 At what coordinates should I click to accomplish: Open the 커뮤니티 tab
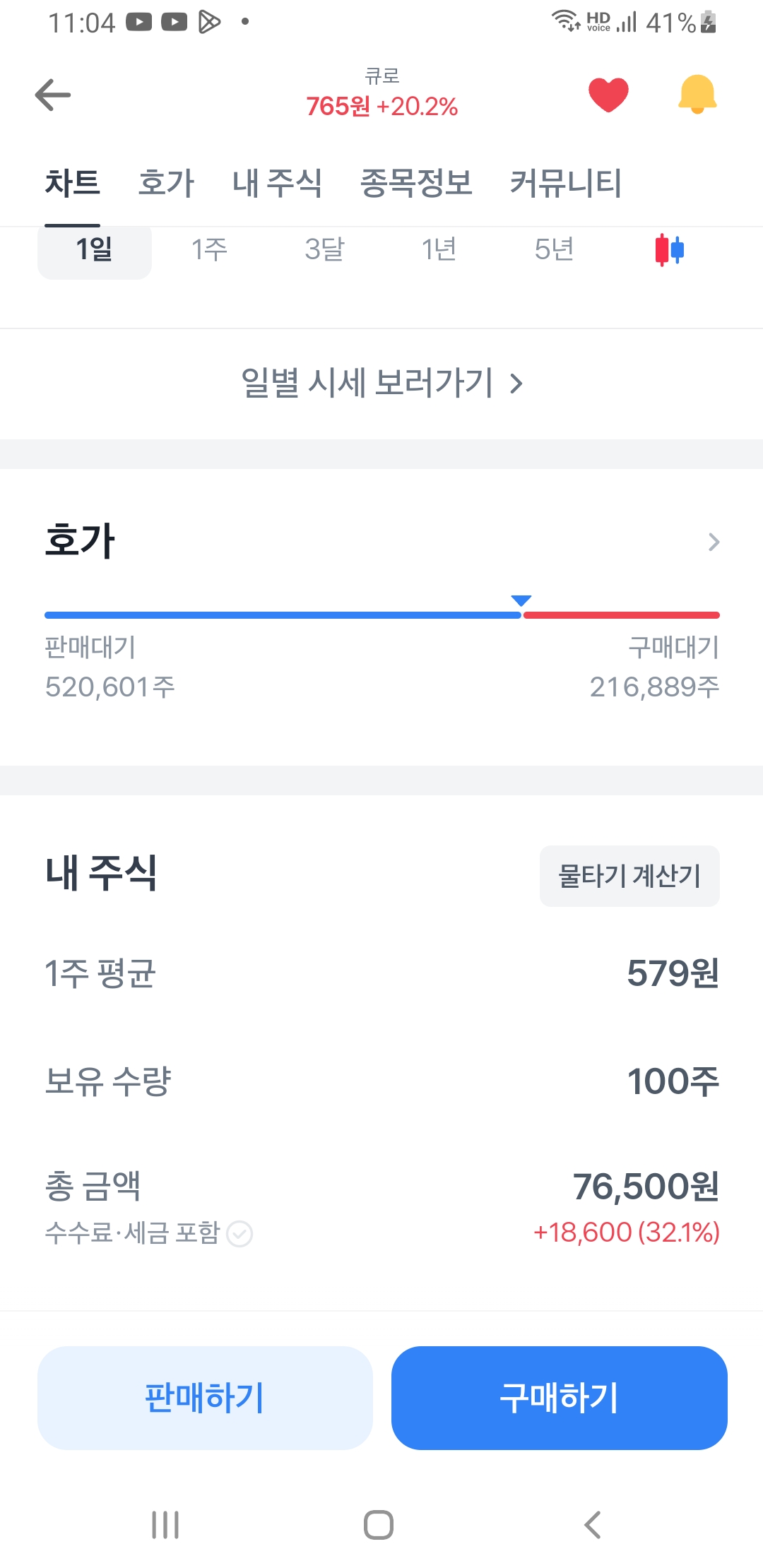coord(565,183)
